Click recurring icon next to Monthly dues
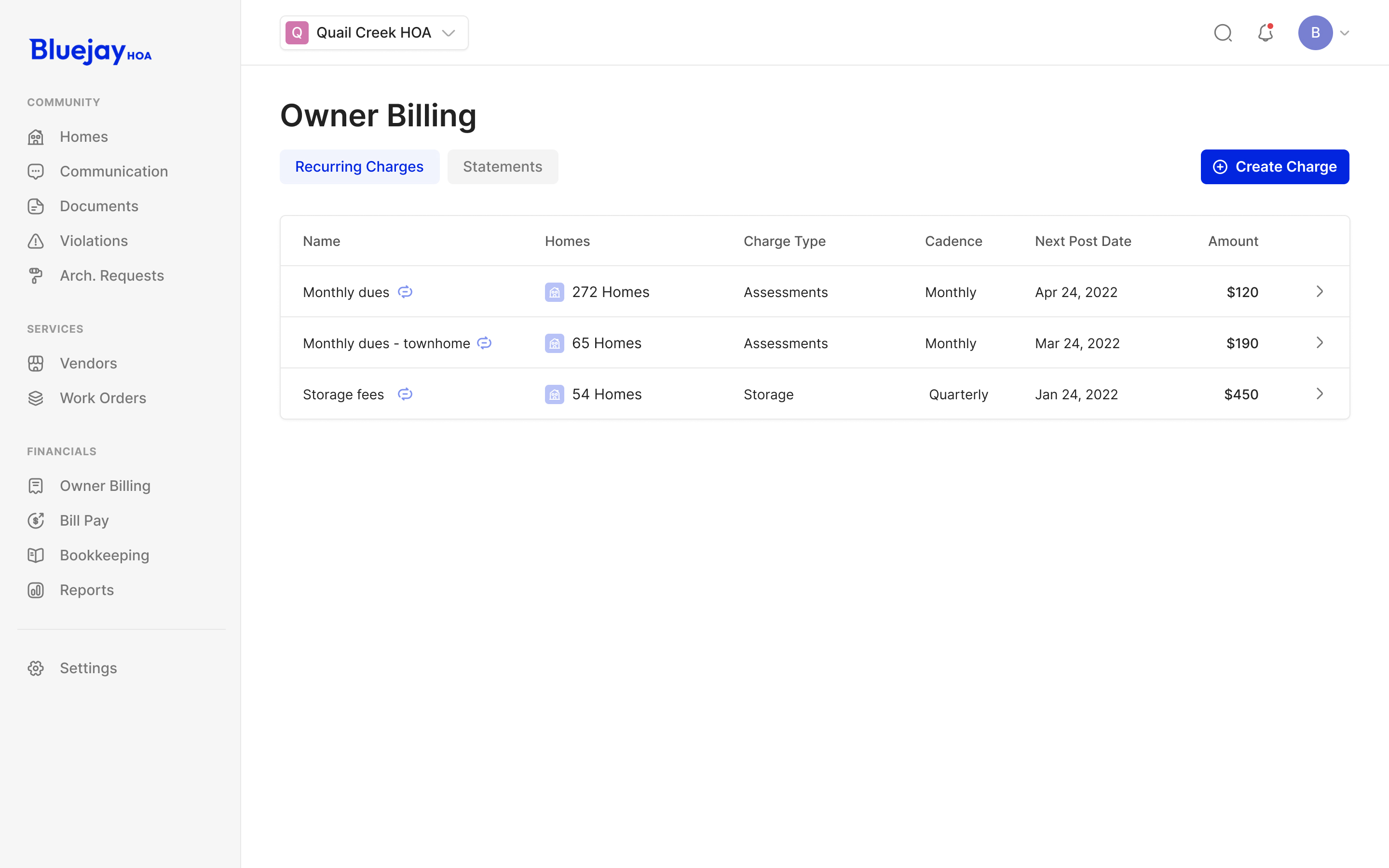Screen dimensions: 1389x868 405,292
